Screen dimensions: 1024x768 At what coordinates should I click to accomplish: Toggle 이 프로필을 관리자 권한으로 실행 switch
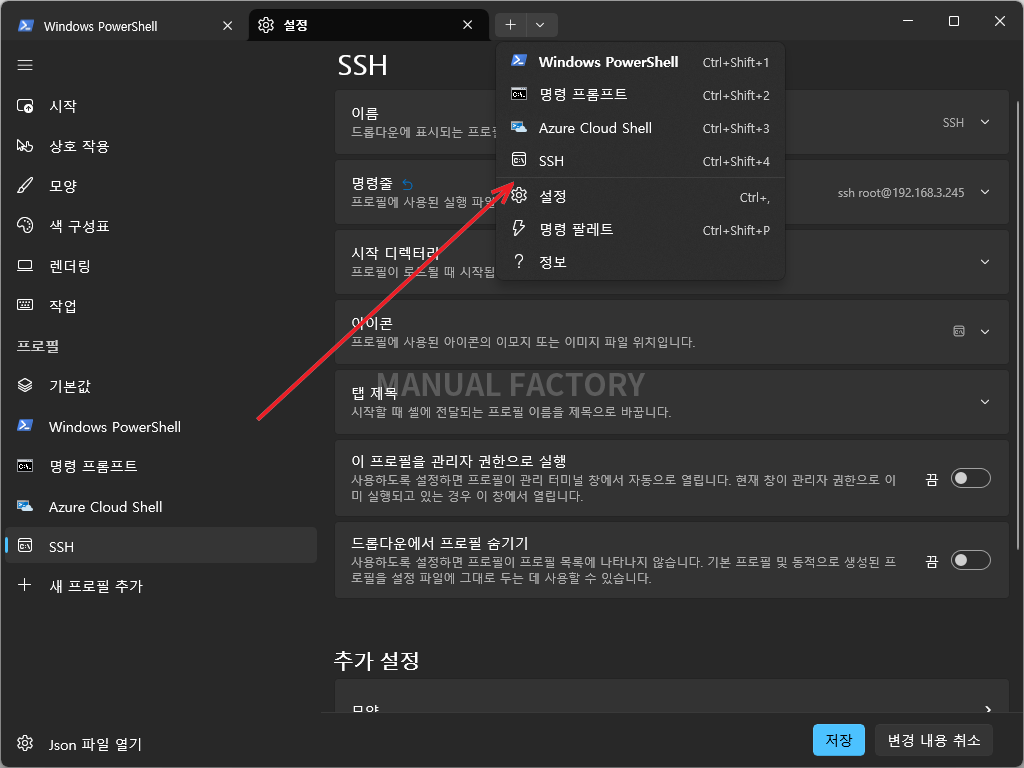coord(970,479)
